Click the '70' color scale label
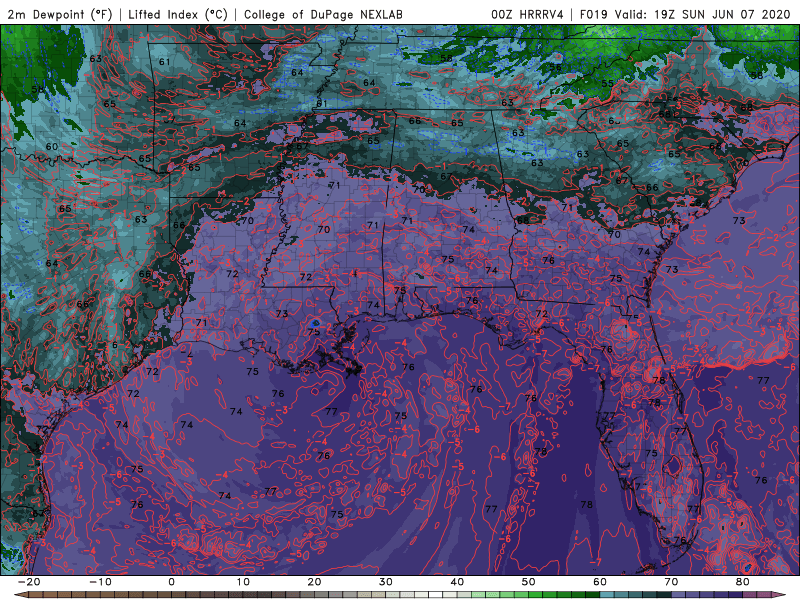The width and height of the screenshot is (800, 600). (x=671, y=582)
